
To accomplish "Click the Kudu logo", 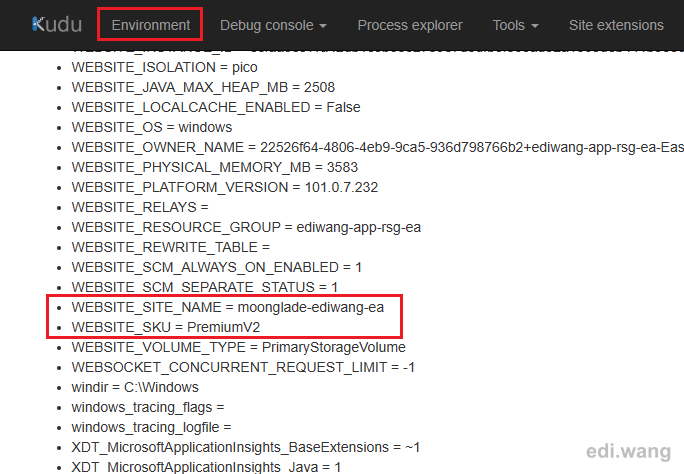I will pyautogui.click(x=57, y=25).
